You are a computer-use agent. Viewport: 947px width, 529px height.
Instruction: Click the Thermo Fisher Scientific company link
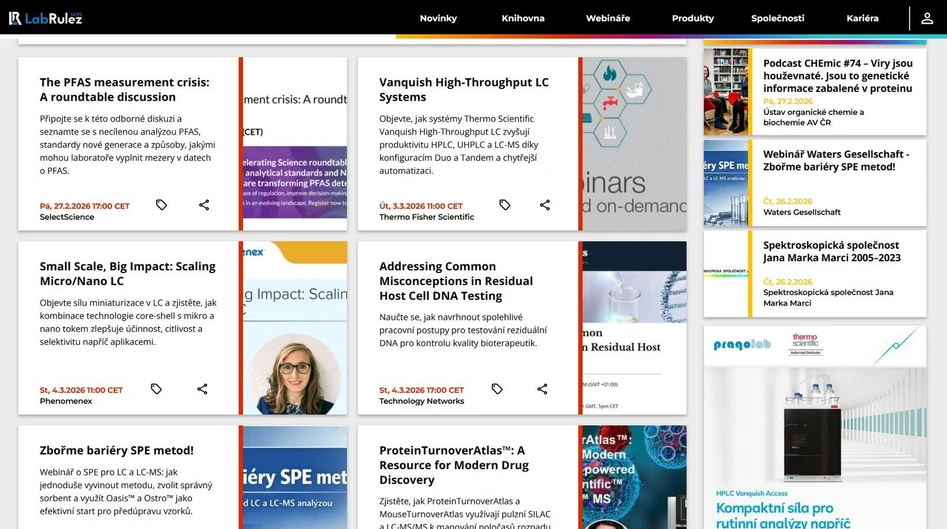(x=427, y=217)
